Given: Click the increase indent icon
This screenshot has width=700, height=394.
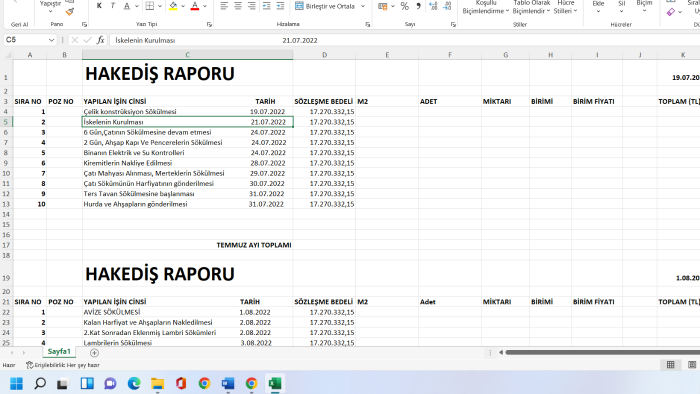Looking at the screenshot, I should coord(280,6).
